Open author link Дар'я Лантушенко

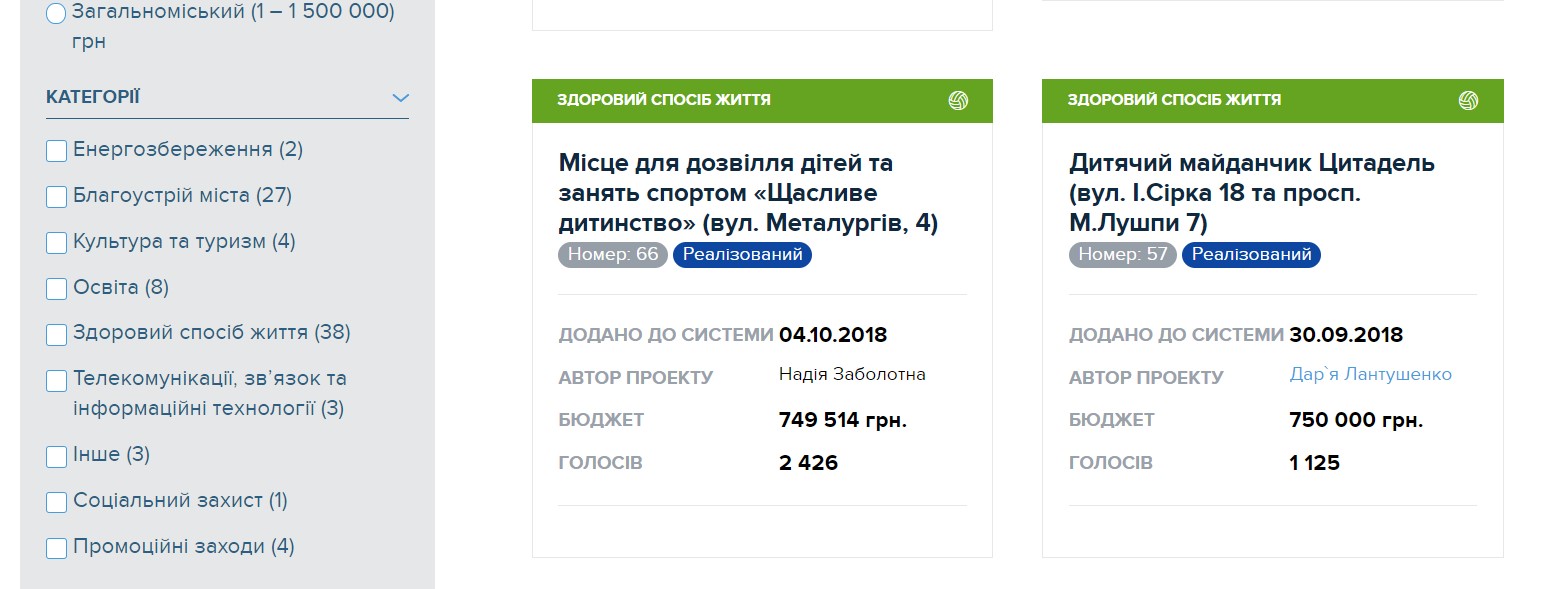1370,375
